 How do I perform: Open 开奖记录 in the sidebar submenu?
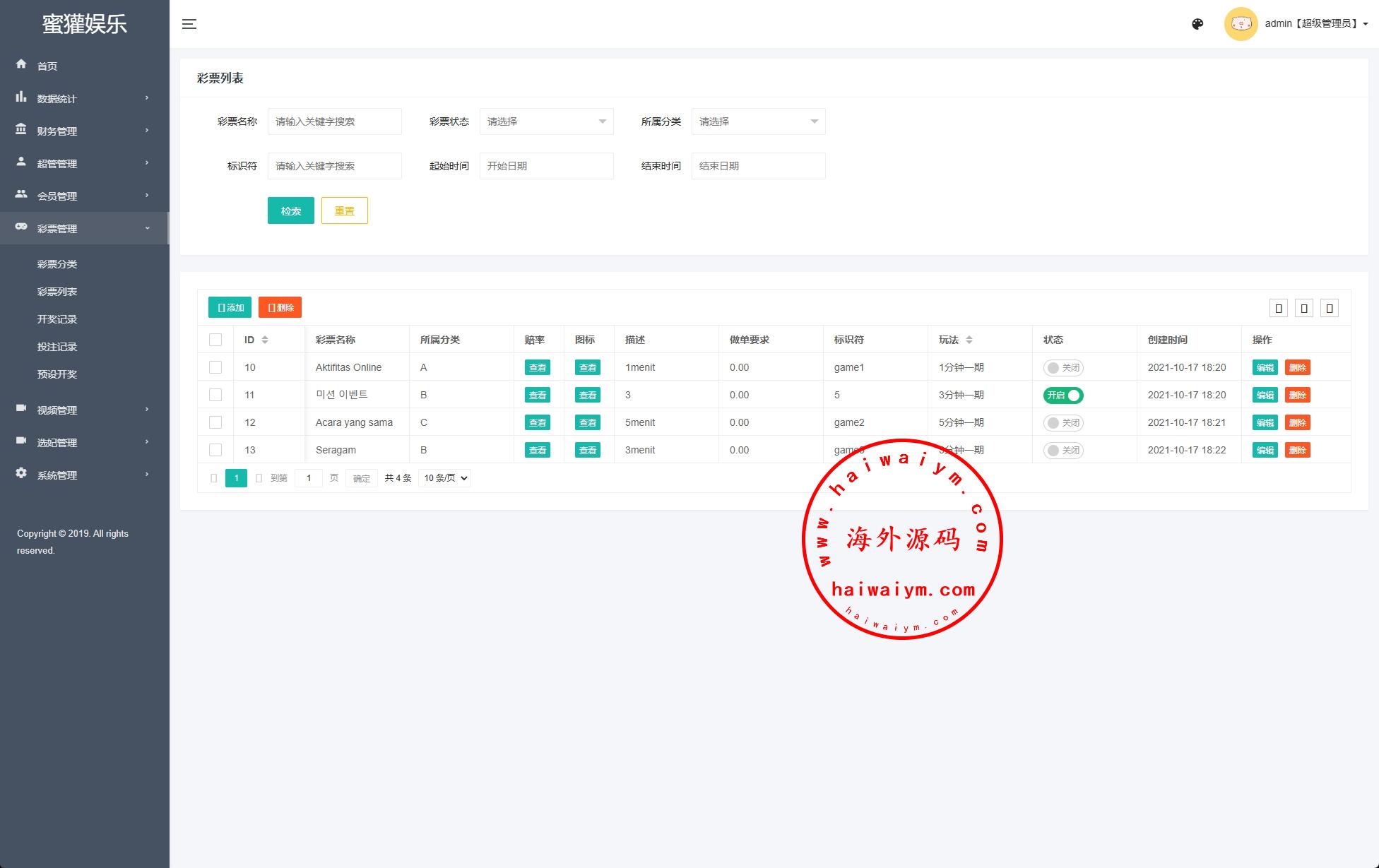click(57, 319)
